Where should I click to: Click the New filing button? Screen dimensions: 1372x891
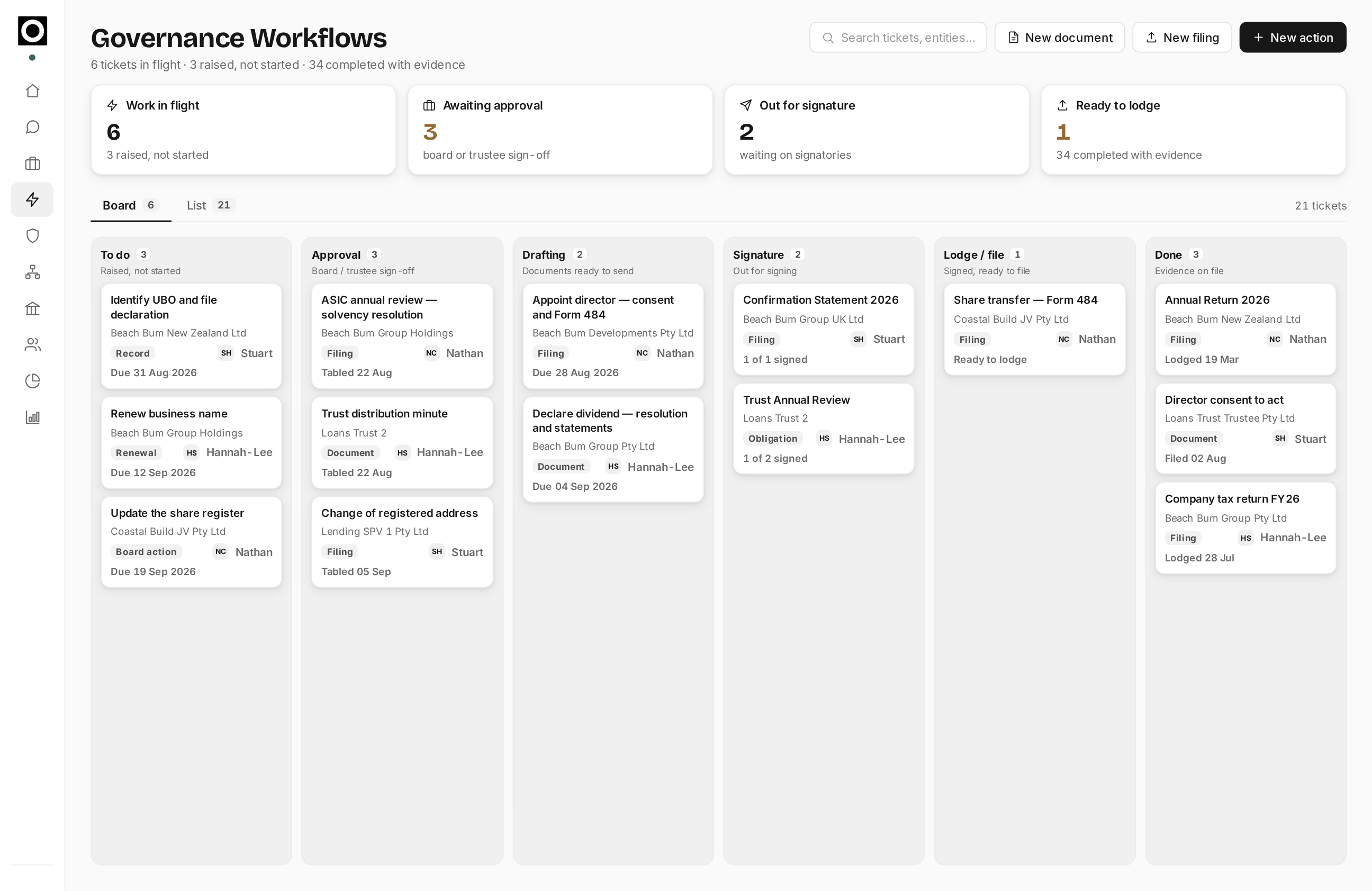[x=1183, y=38]
